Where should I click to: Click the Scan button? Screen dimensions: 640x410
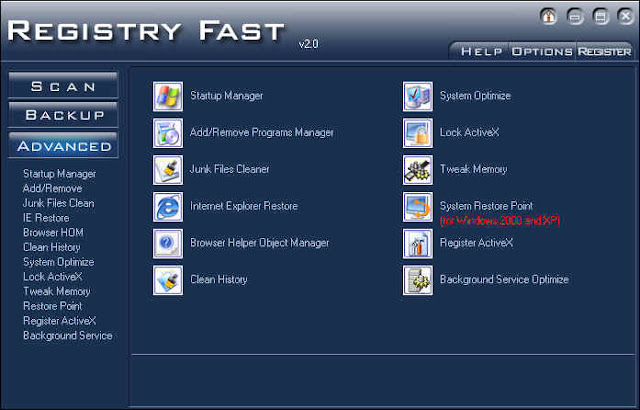(x=63, y=86)
